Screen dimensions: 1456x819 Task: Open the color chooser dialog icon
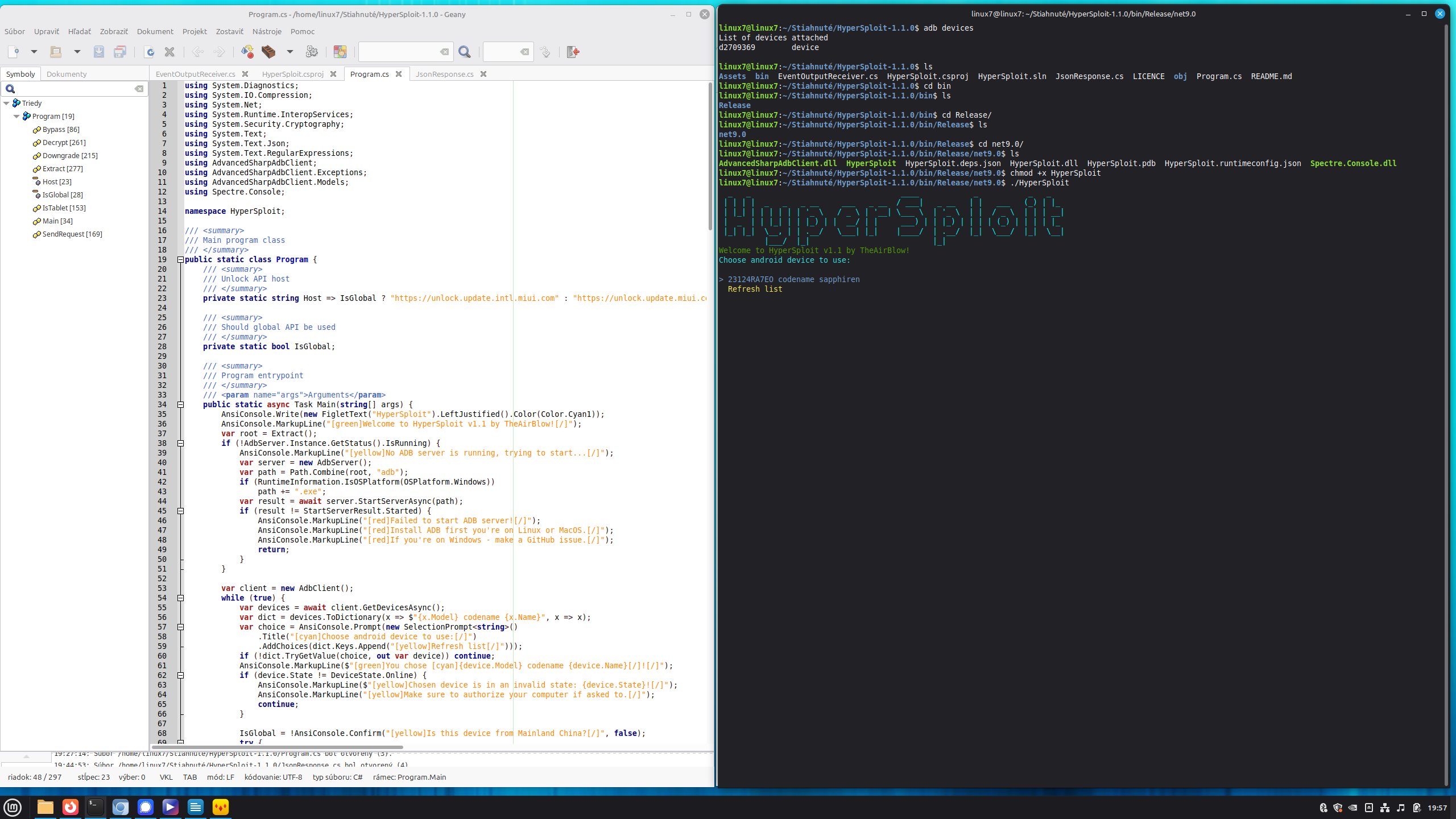[340, 52]
